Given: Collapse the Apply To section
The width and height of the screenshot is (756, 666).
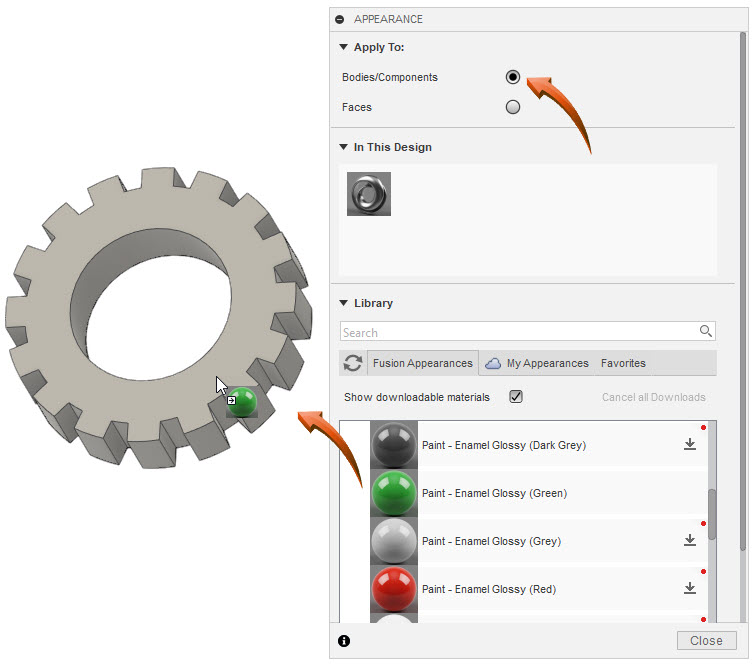Looking at the screenshot, I should [x=344, y=47].
